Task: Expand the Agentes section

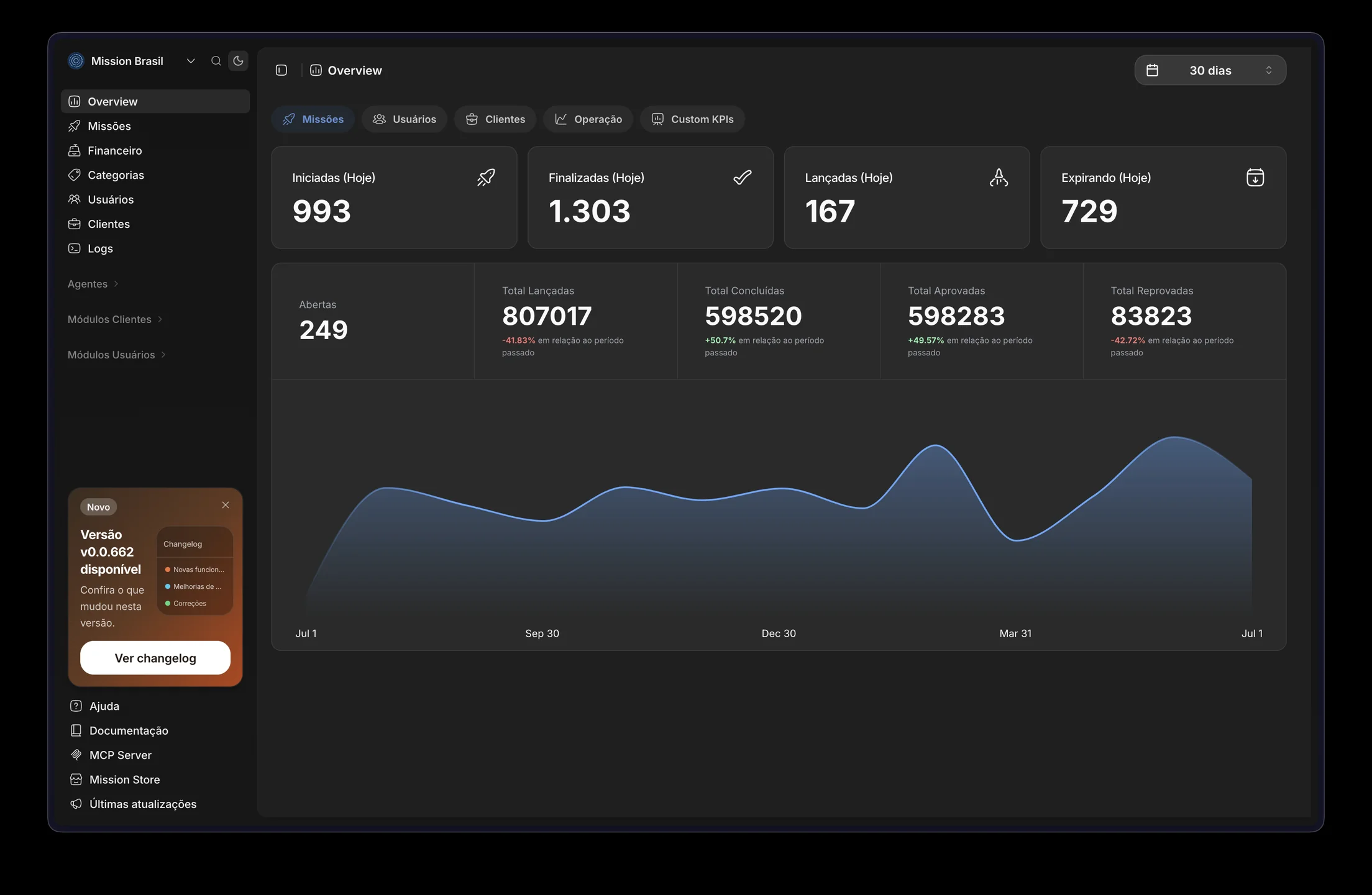Action: (93, 284)
